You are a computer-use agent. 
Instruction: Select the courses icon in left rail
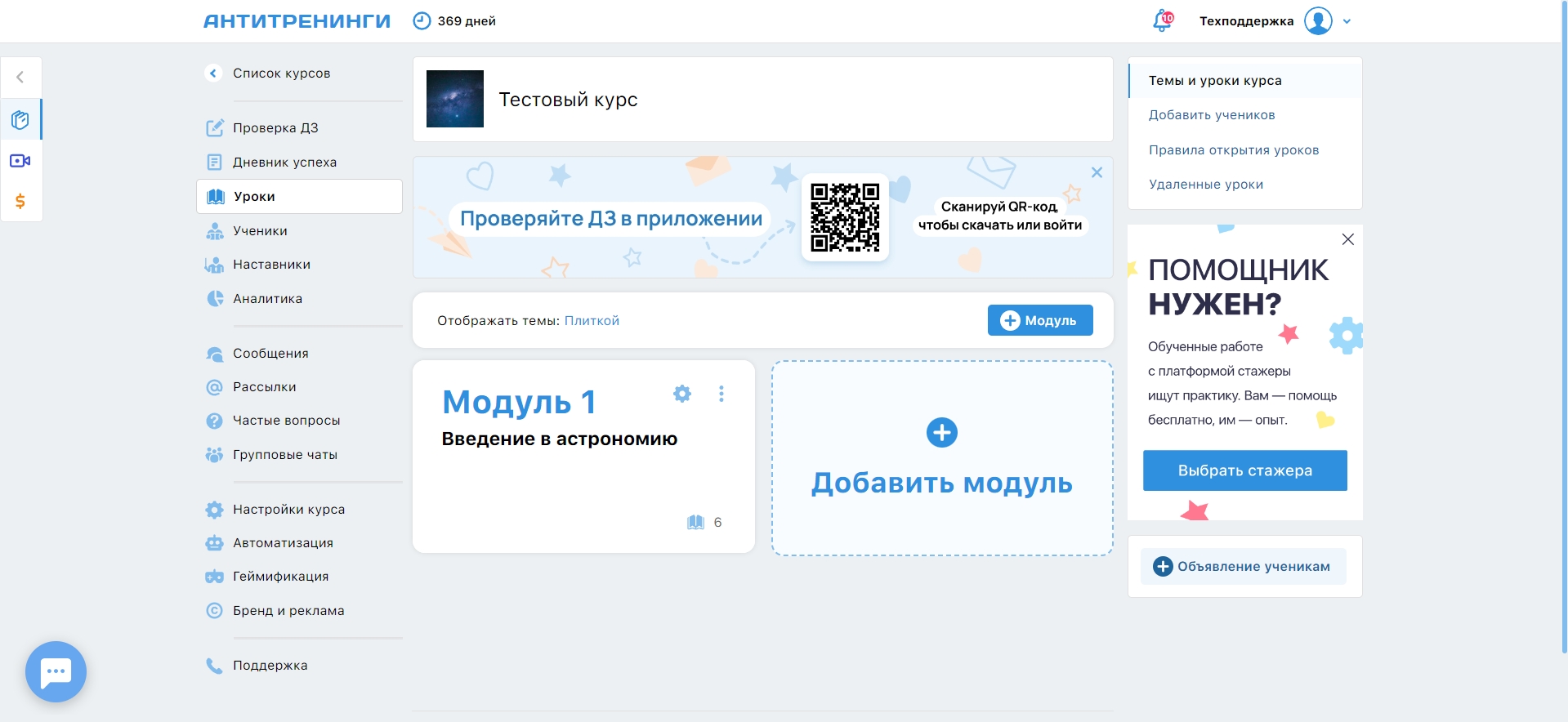click(20, 120)
